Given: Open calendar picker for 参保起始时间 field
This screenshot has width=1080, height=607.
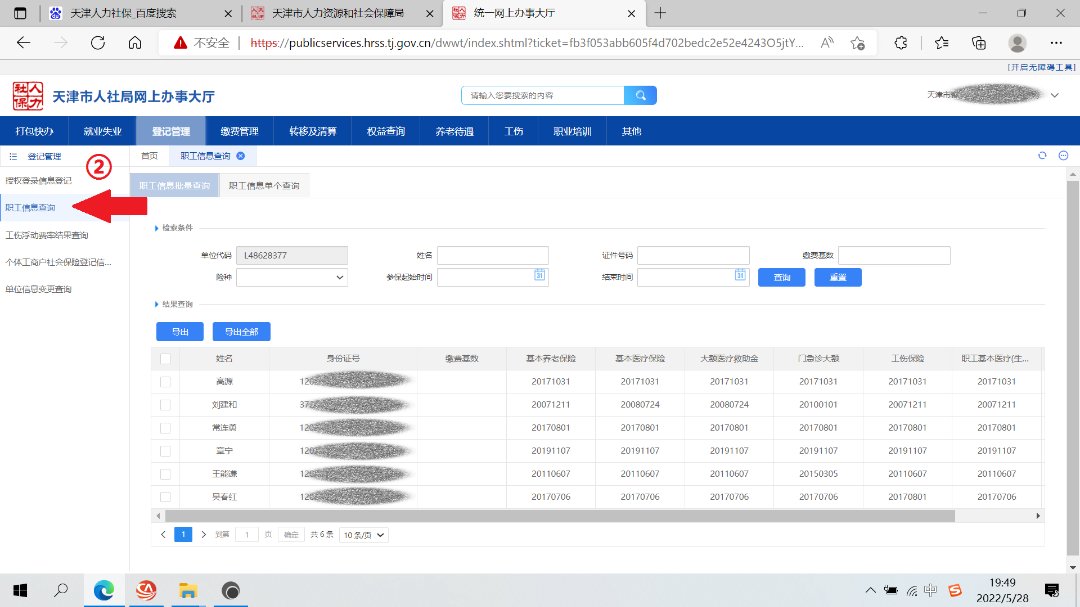Looking at the screenshot, I should tap(540, 277).
